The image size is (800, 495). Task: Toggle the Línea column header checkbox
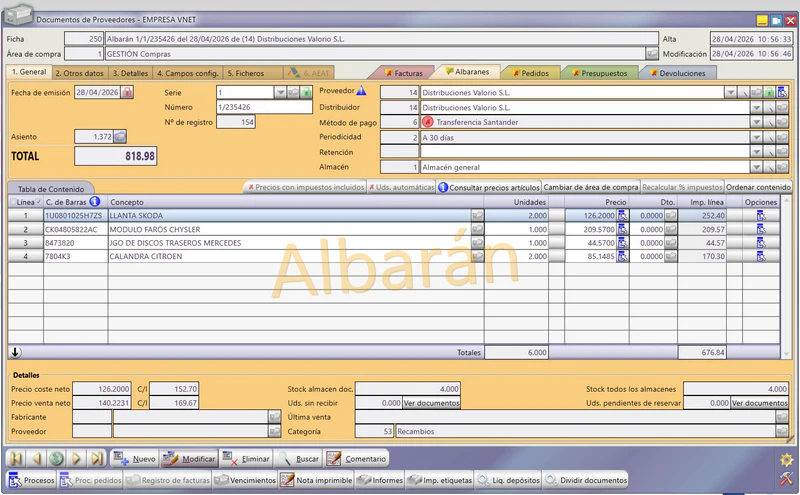[x=13, y=202]
